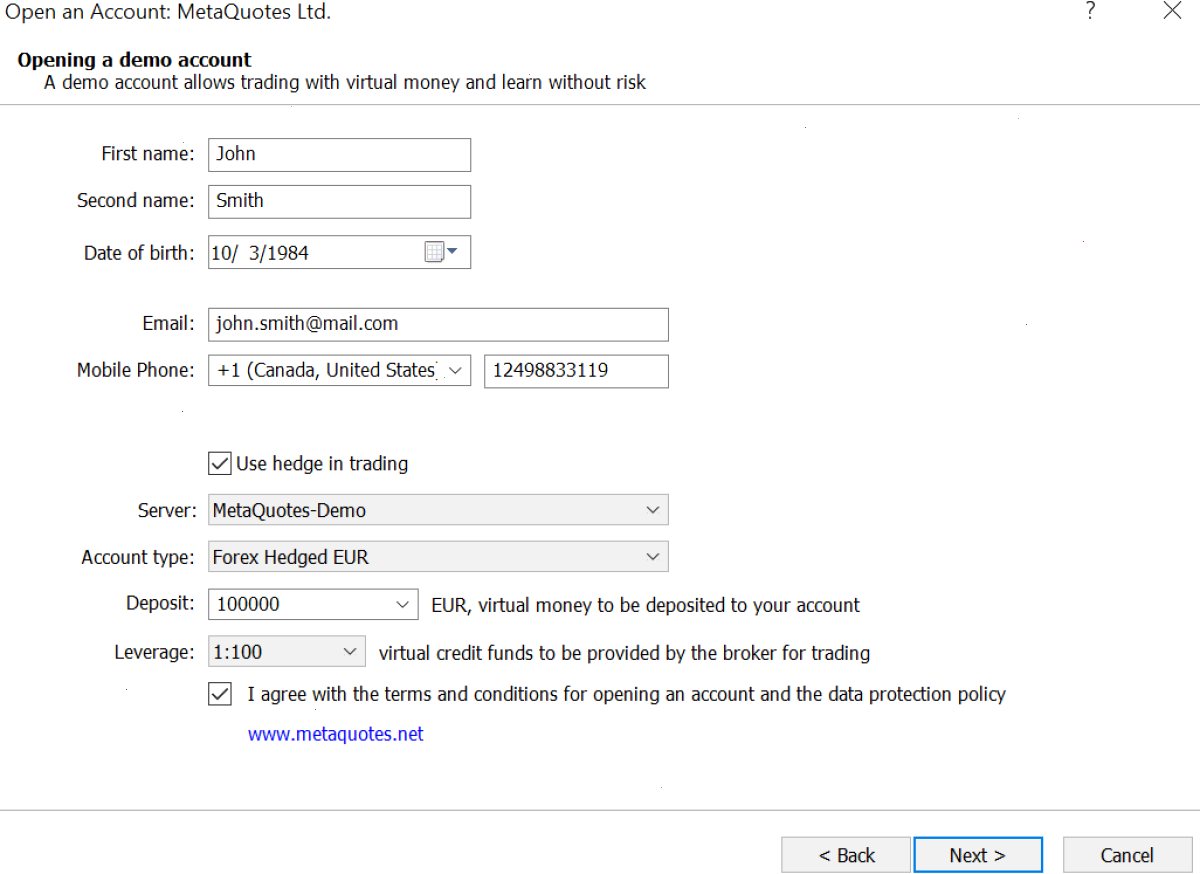Open the date of birth calendar picker
This screenshot has height=874, width=1200.
coord(441,253)
